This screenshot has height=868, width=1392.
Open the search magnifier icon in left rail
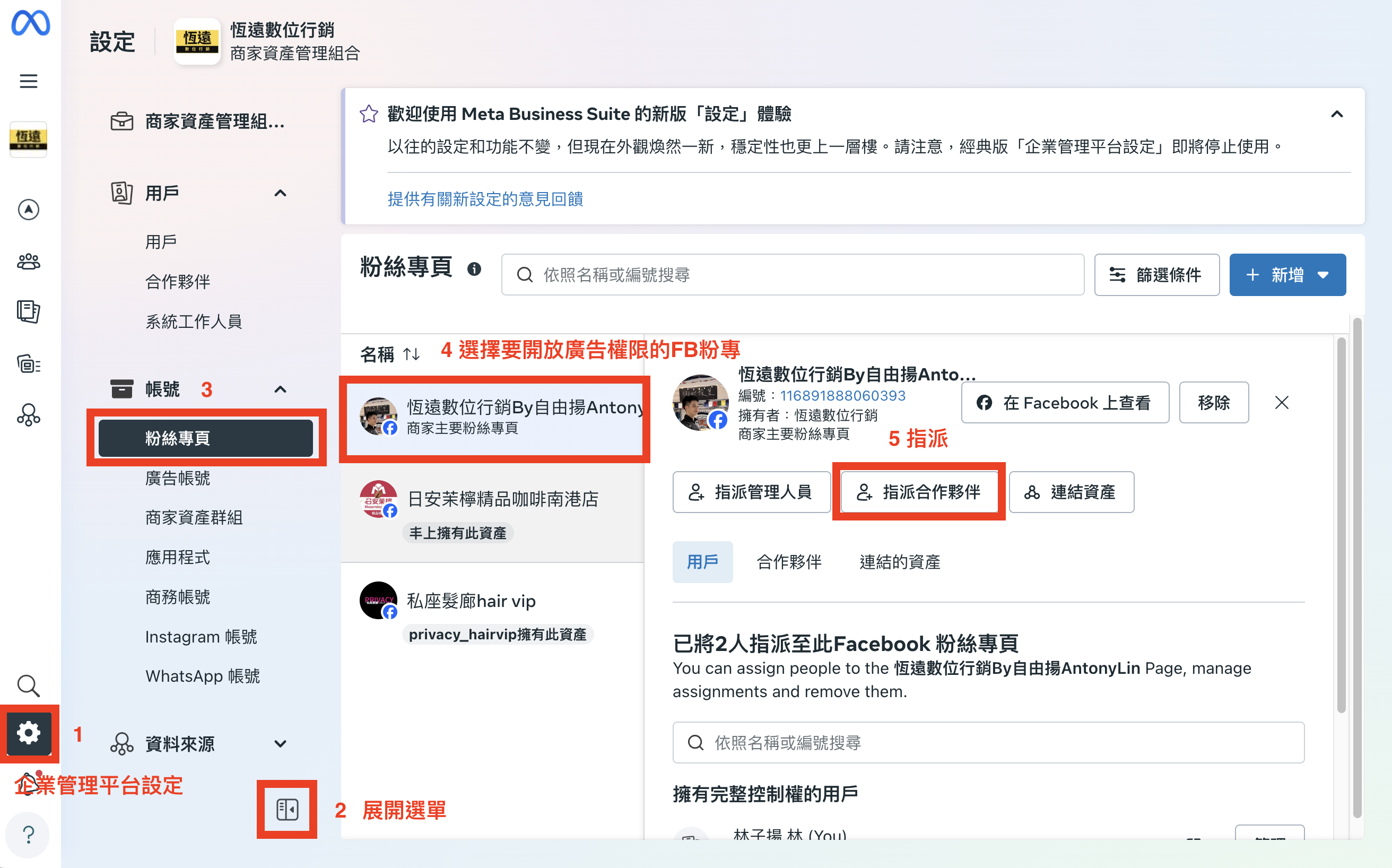point(28,685)
